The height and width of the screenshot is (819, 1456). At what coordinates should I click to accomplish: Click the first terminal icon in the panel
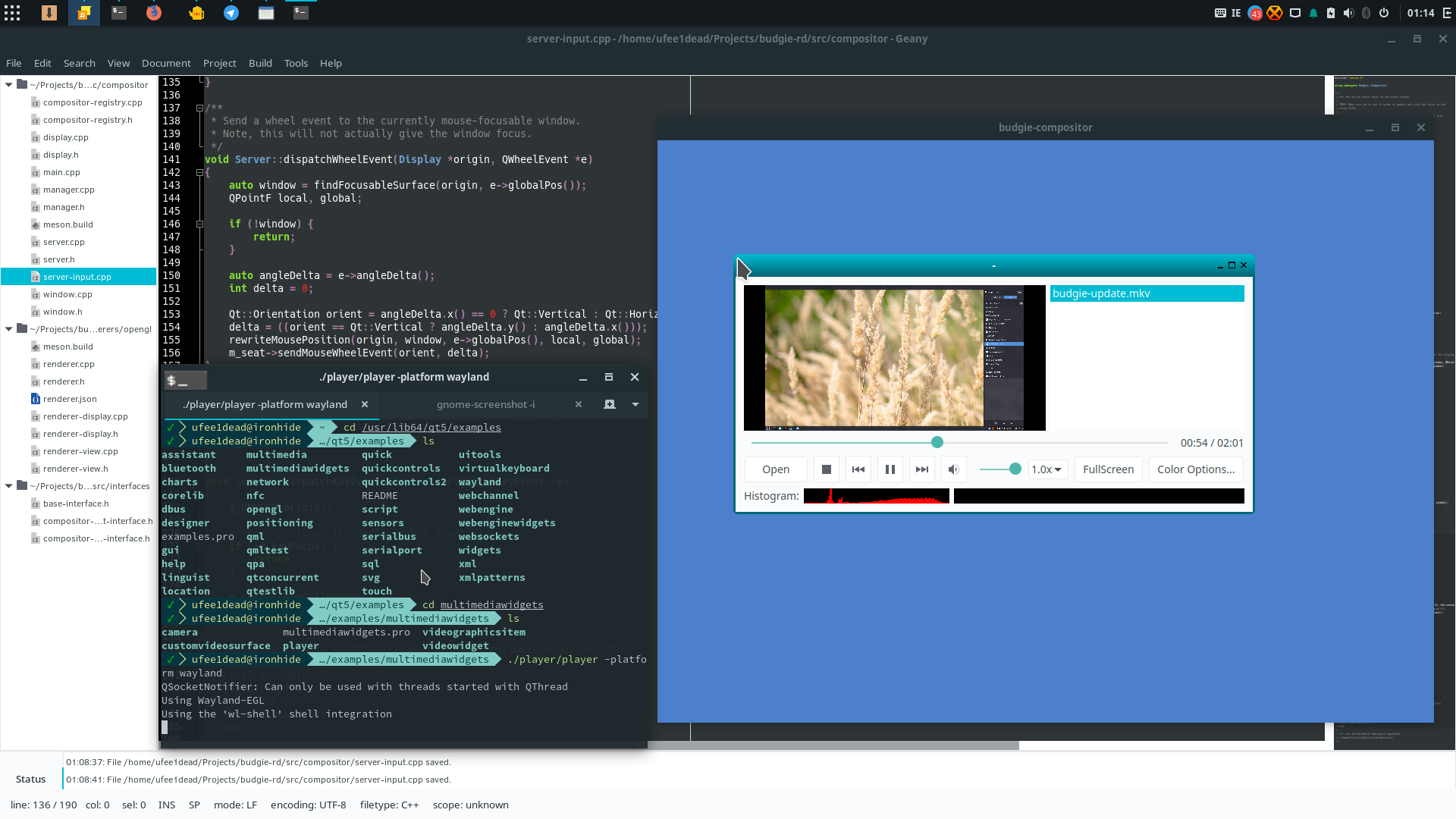point(119,13)
